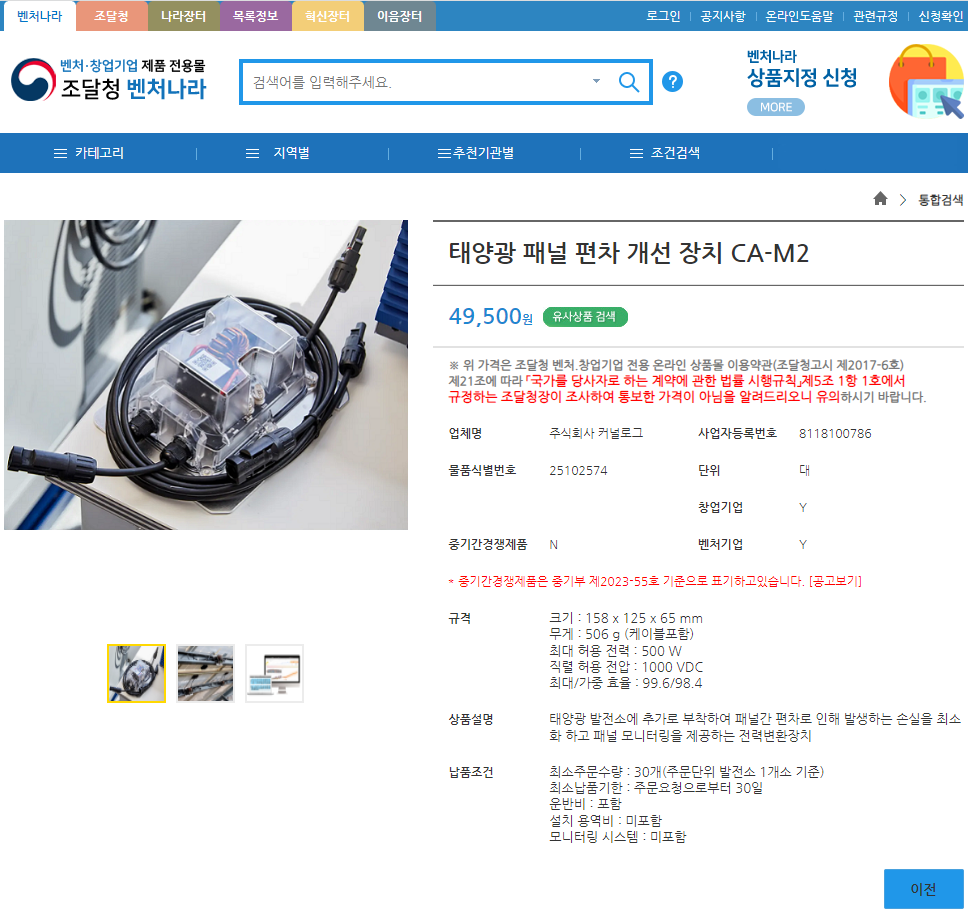Click the magnifying glass search icon
This screenshot has height=917, width=968.
point(628,82)
